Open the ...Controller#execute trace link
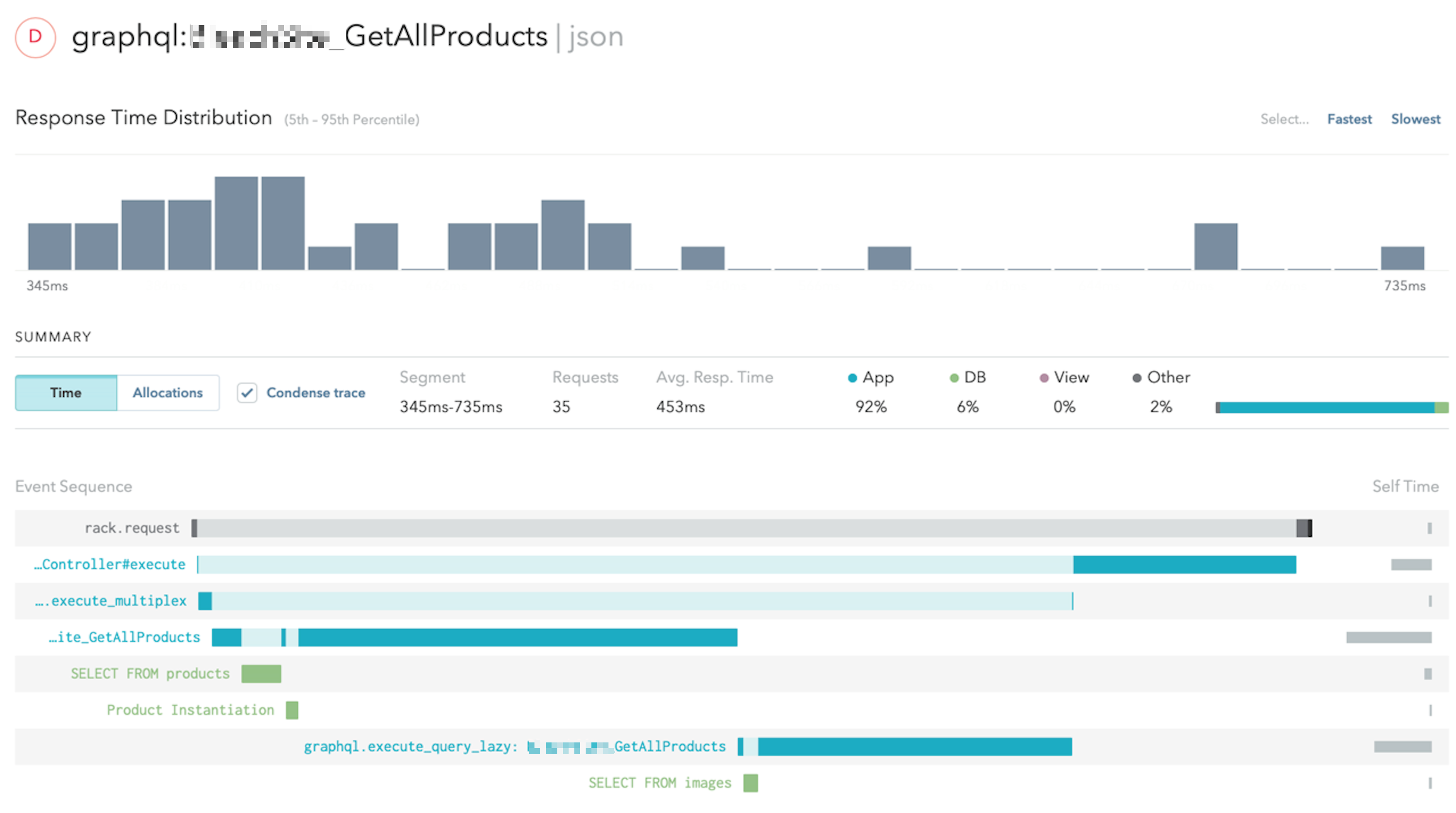The height and width of the screenshot is (813, 1456). pyautogui.click(x=108, y=564)
